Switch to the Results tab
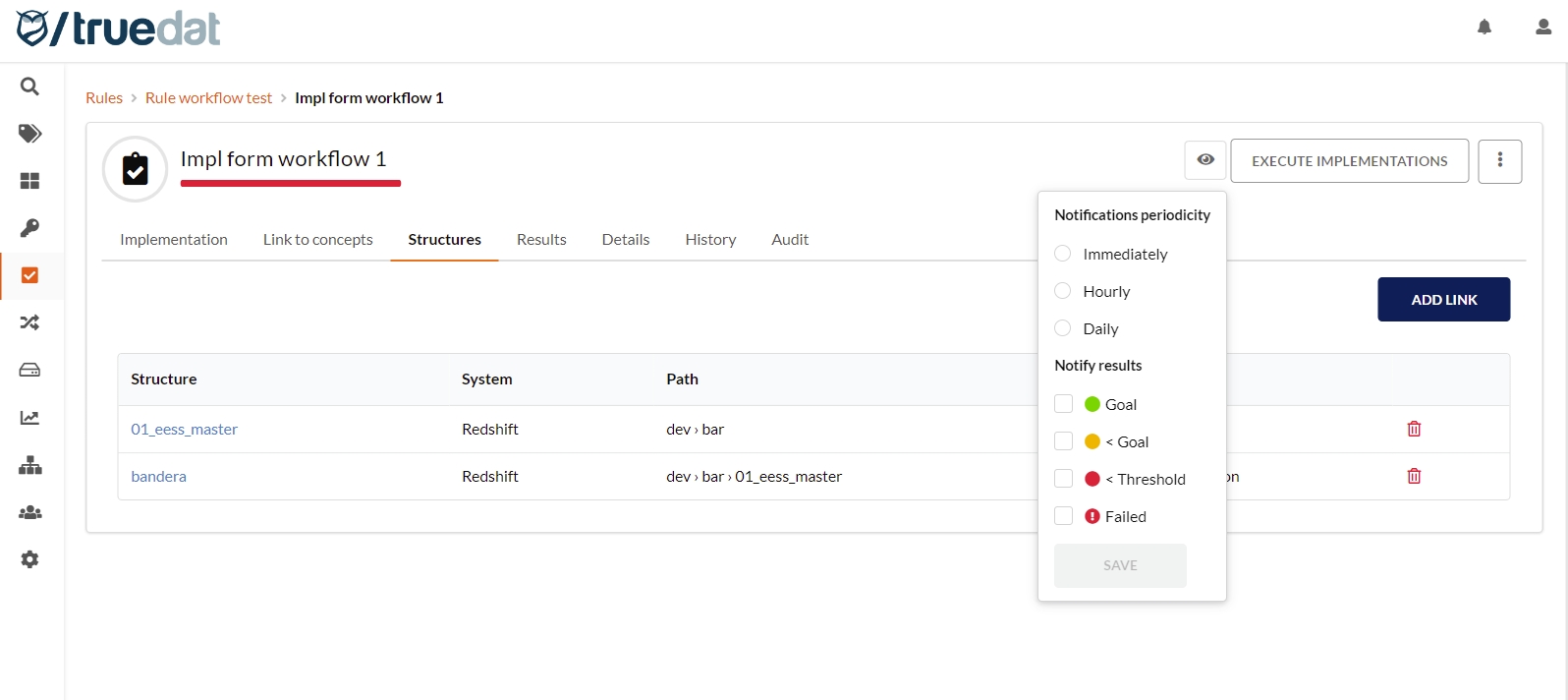Image resolution: width=1568 pixels, height=700 pixels. (541, 240)
